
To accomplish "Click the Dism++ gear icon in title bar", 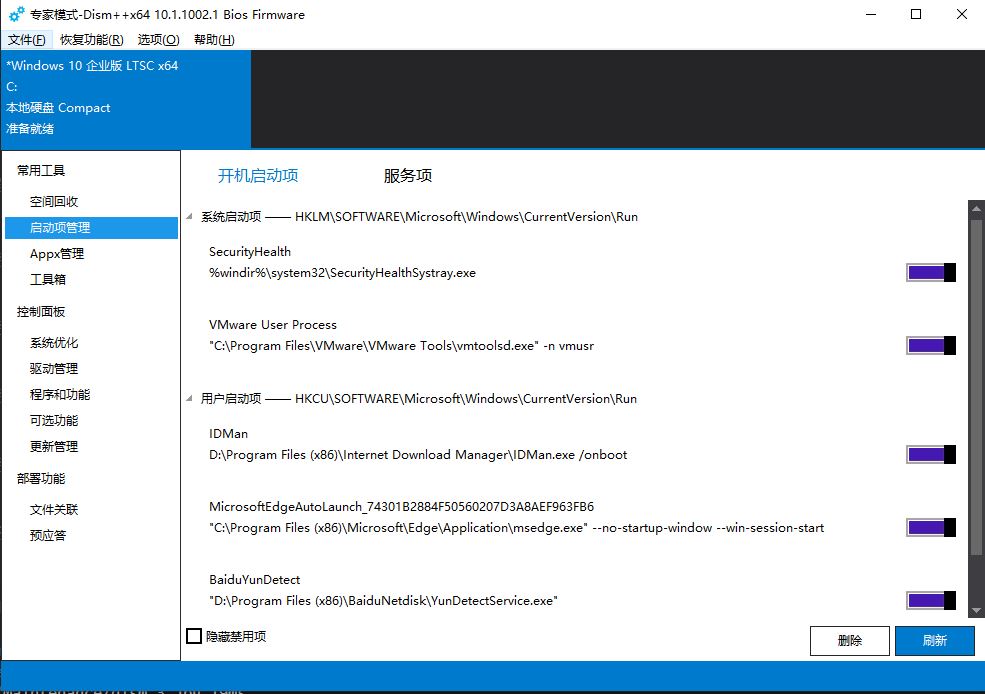I will point(16,15).
